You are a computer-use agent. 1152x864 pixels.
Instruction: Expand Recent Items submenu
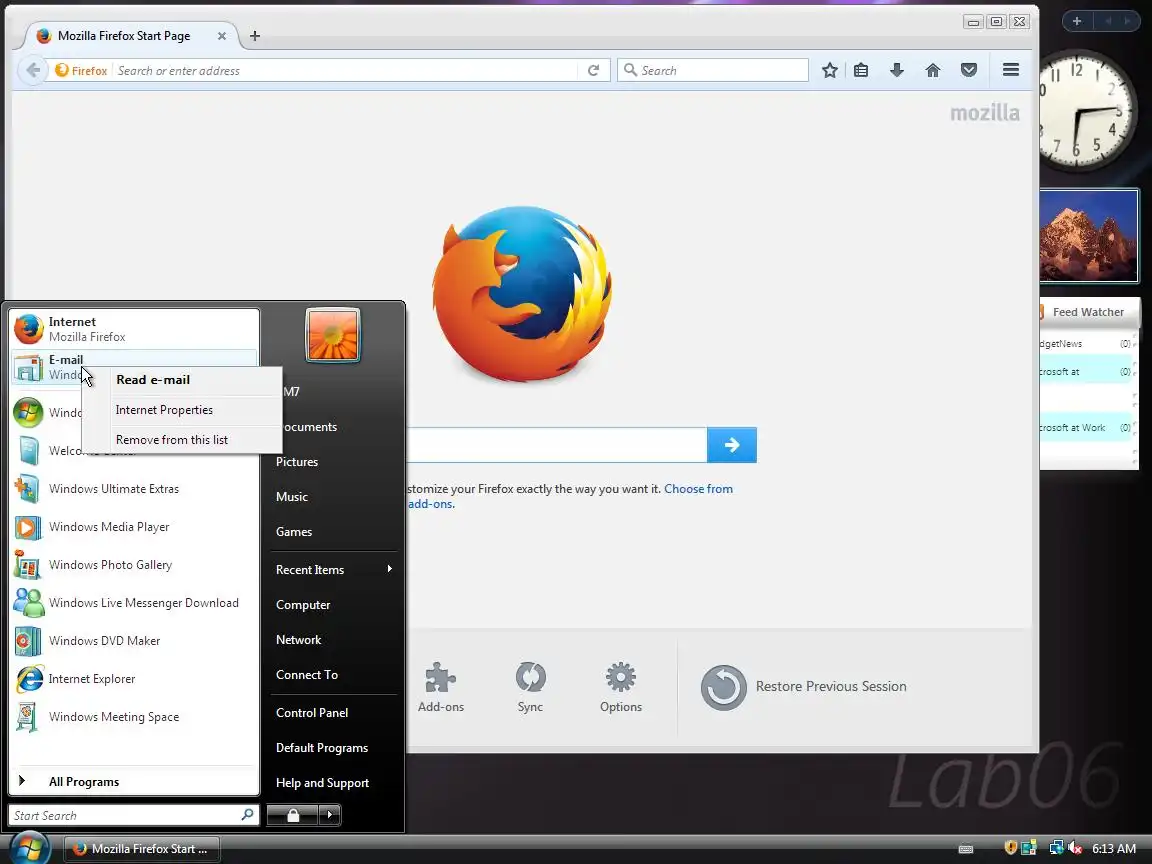334,570
